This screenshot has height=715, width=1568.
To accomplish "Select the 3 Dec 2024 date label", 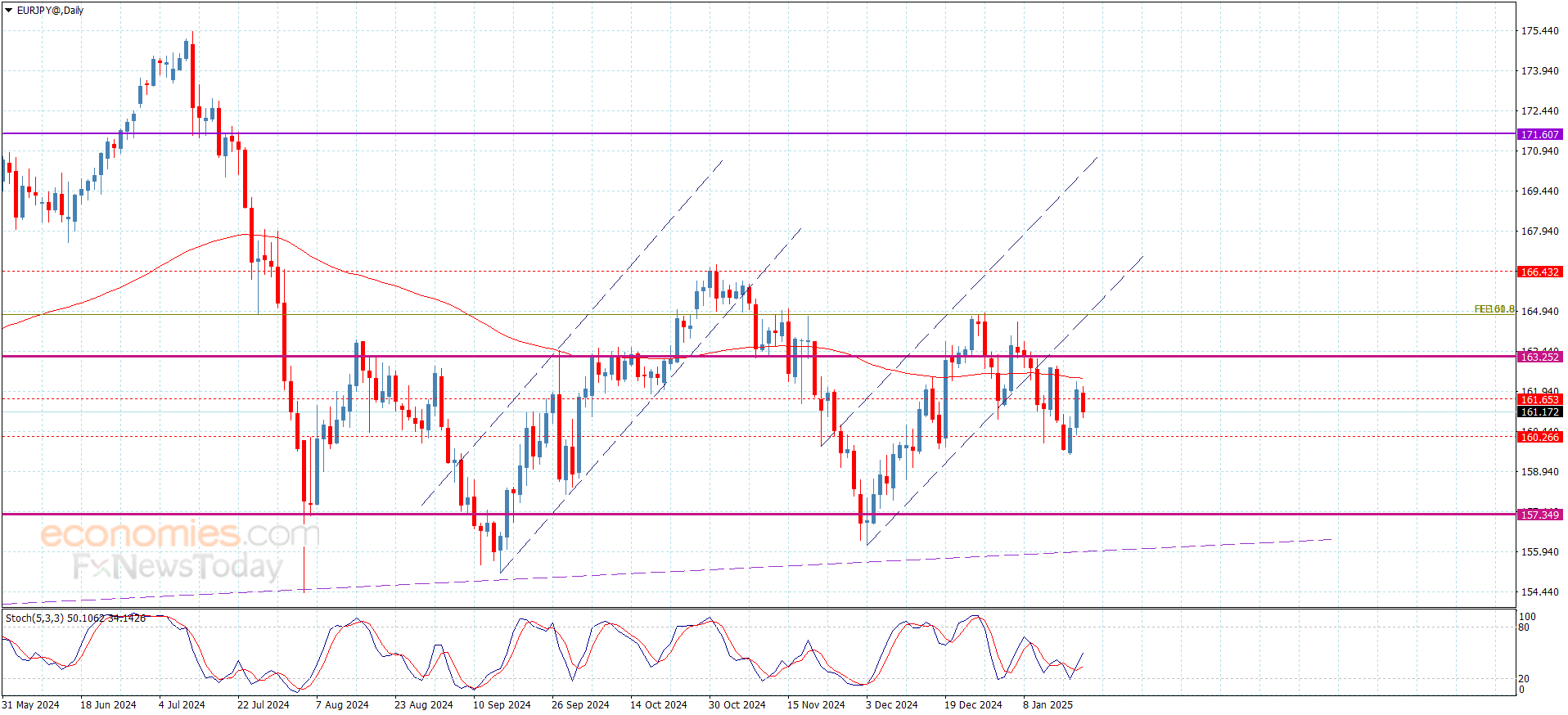I will 892,705.
